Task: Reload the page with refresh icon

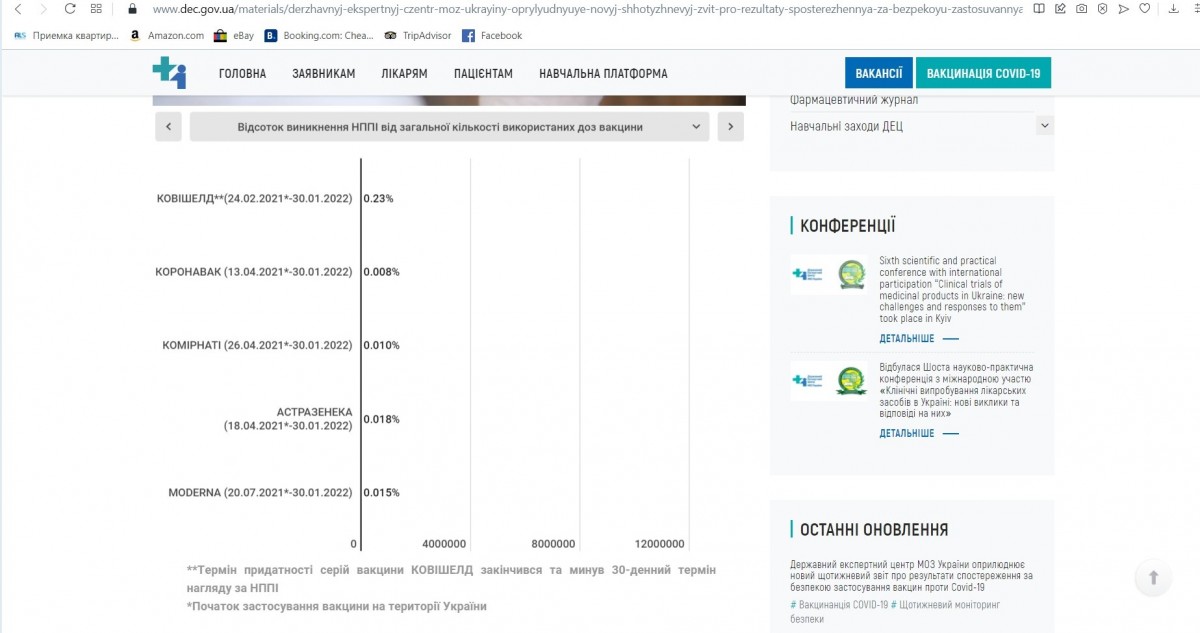Action: [70, 9]
